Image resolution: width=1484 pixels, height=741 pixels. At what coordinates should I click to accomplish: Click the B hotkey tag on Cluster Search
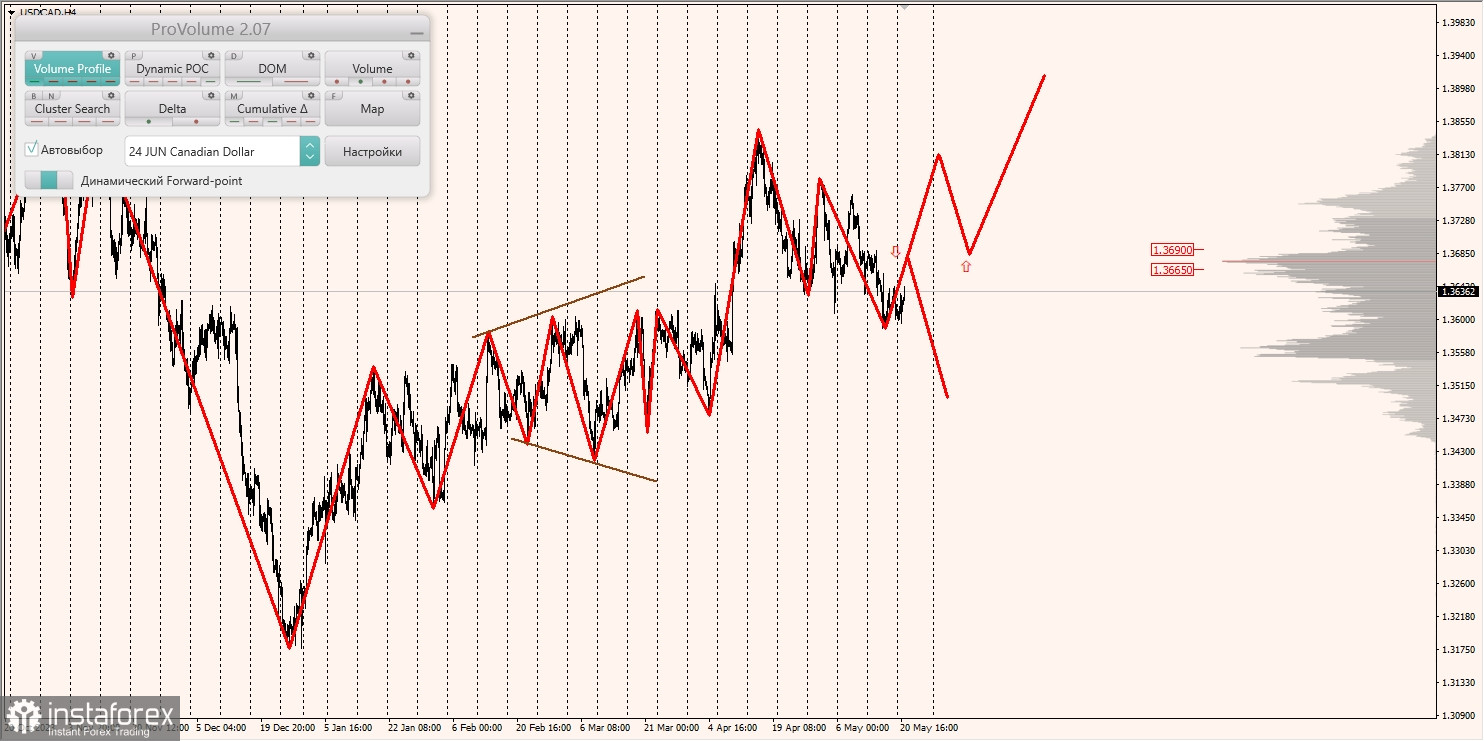pos(34,95)
